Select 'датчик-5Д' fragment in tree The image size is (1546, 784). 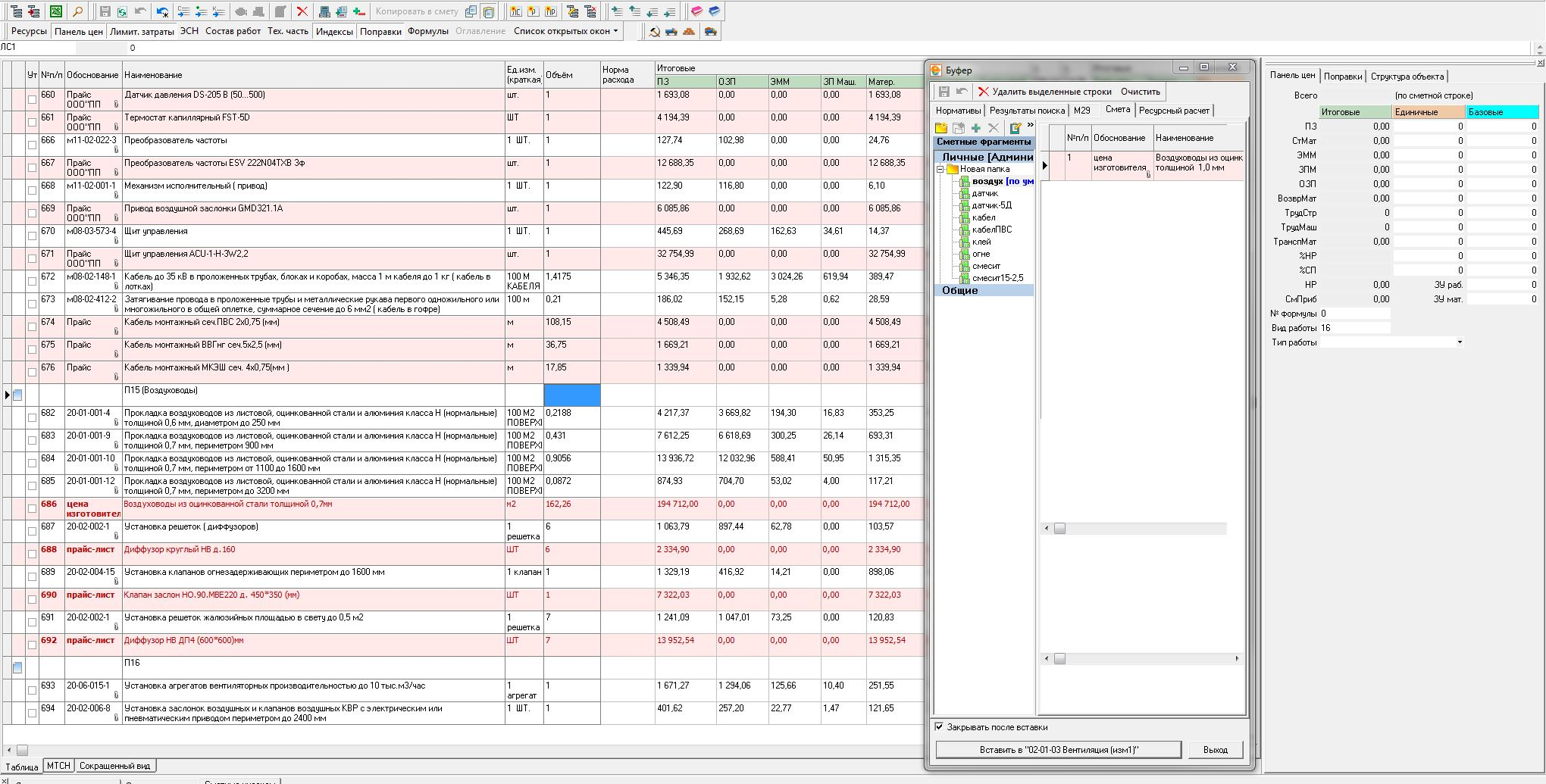click(x=991, y=205)
